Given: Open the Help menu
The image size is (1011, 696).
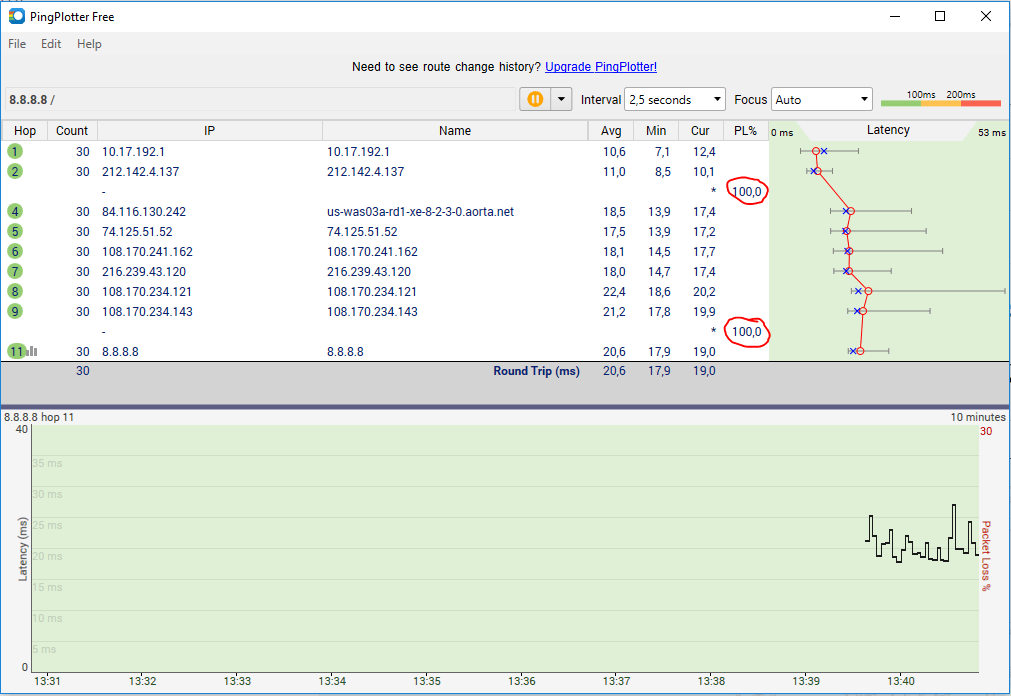Looking at the screenshot, I should [89, 44].
